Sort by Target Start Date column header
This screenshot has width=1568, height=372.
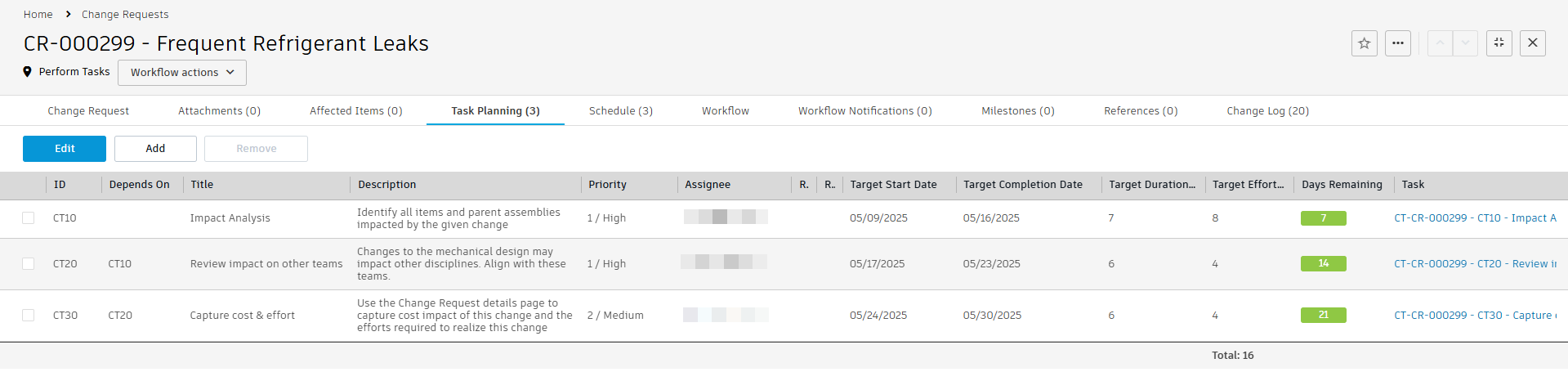pyautogui.click(x=893, y=185)
